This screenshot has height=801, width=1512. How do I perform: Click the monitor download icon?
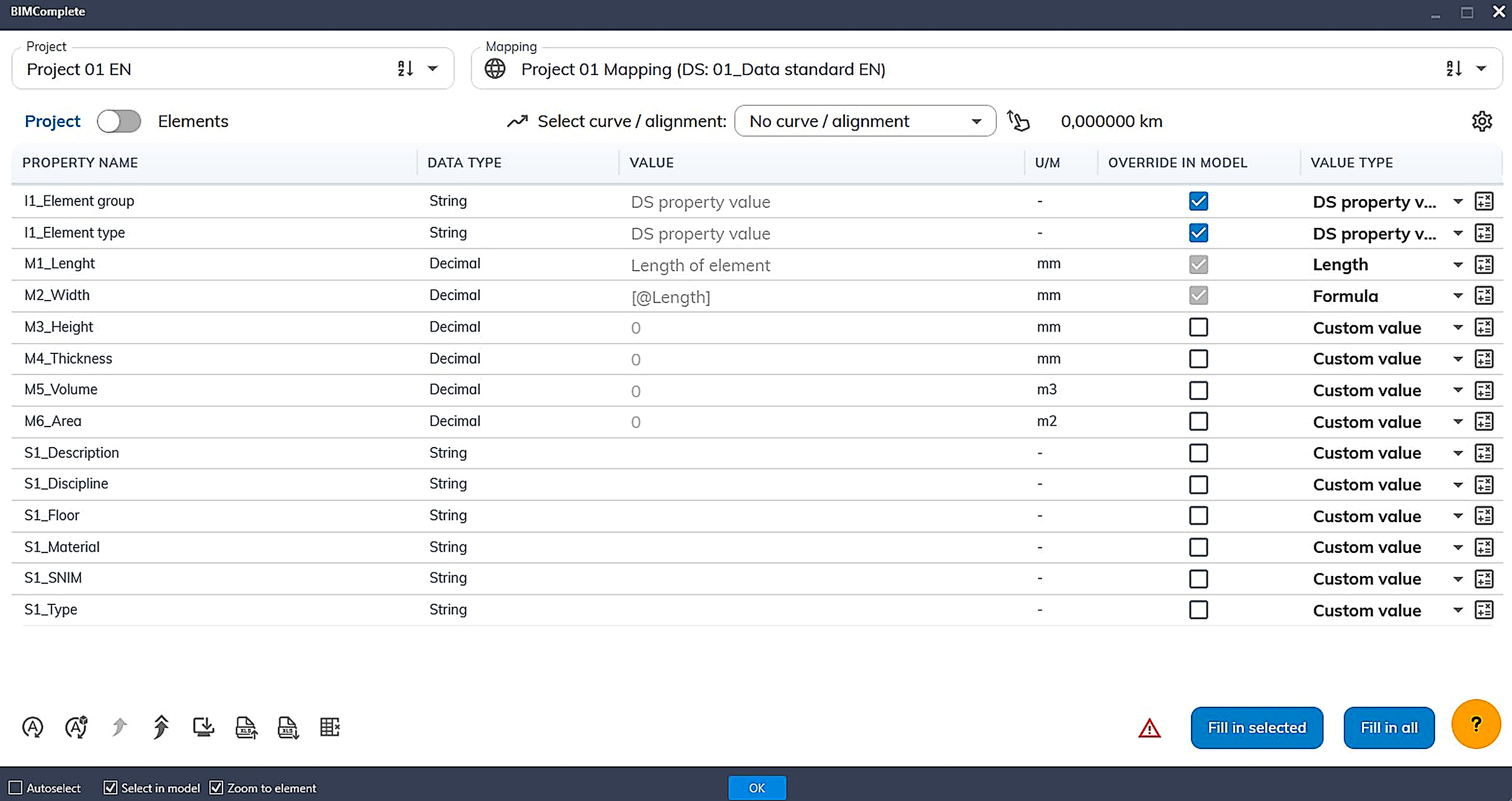pyautogui.click(x=203, y=727)
